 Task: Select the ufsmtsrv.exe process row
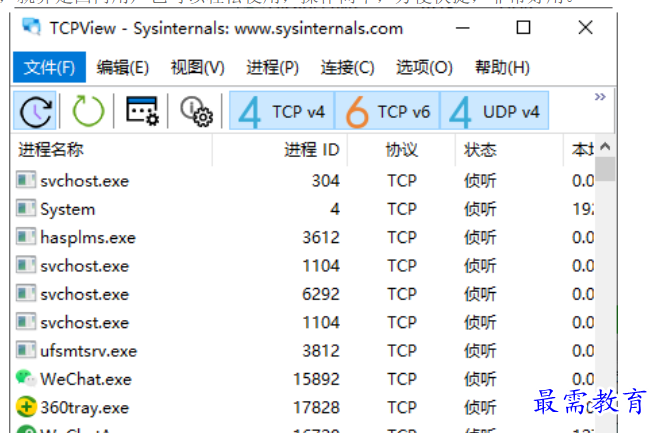coord(303,351)
